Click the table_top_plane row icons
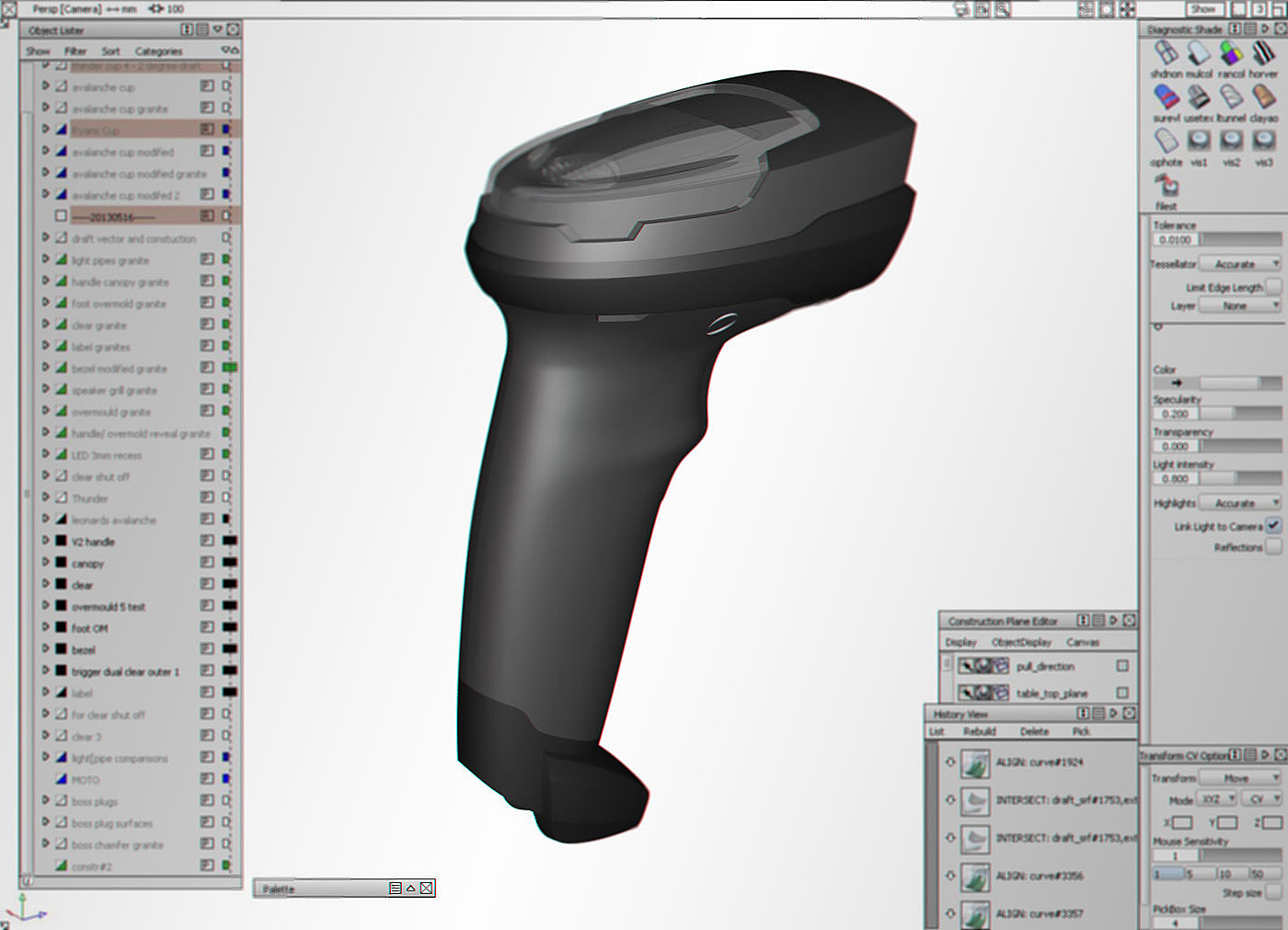The width and height of the screenshot is (1288, 930). (983, 693)
